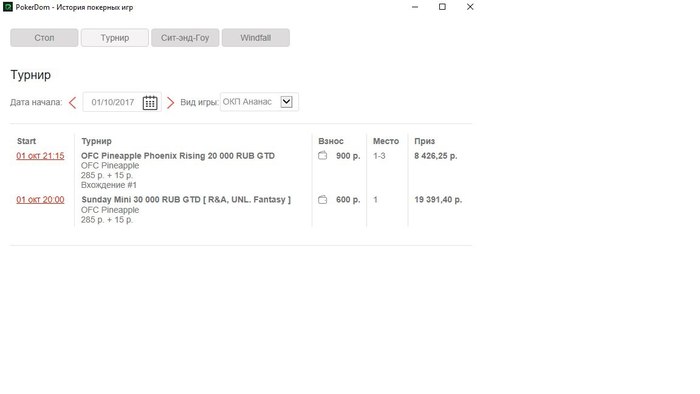The width and height of the screenshot is (700, 394).
Task: Expand the ОКП Ананас game type dropdown
Action: (x=286, y=102)
